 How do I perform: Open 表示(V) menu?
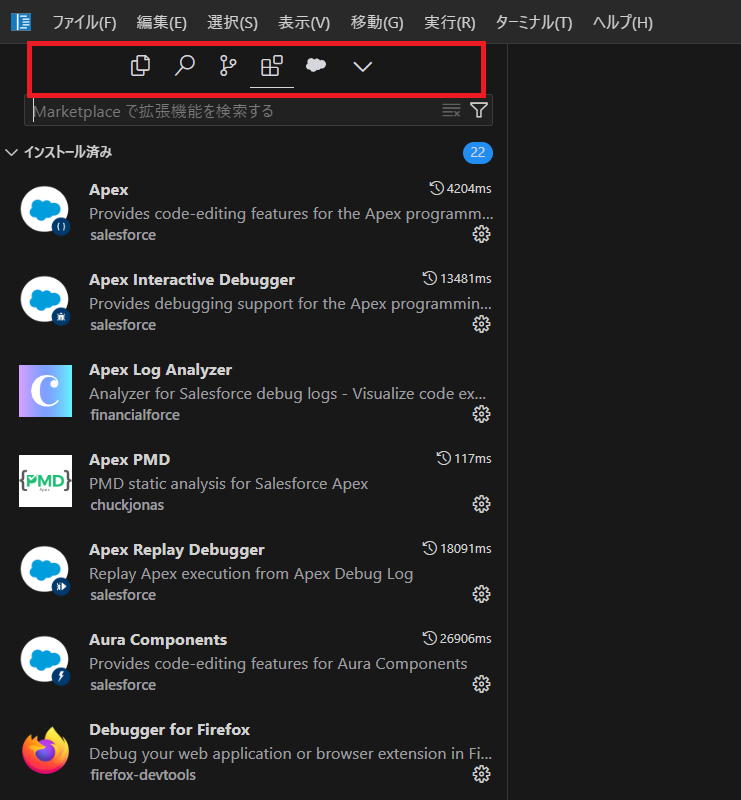click(x=304, y=22)
